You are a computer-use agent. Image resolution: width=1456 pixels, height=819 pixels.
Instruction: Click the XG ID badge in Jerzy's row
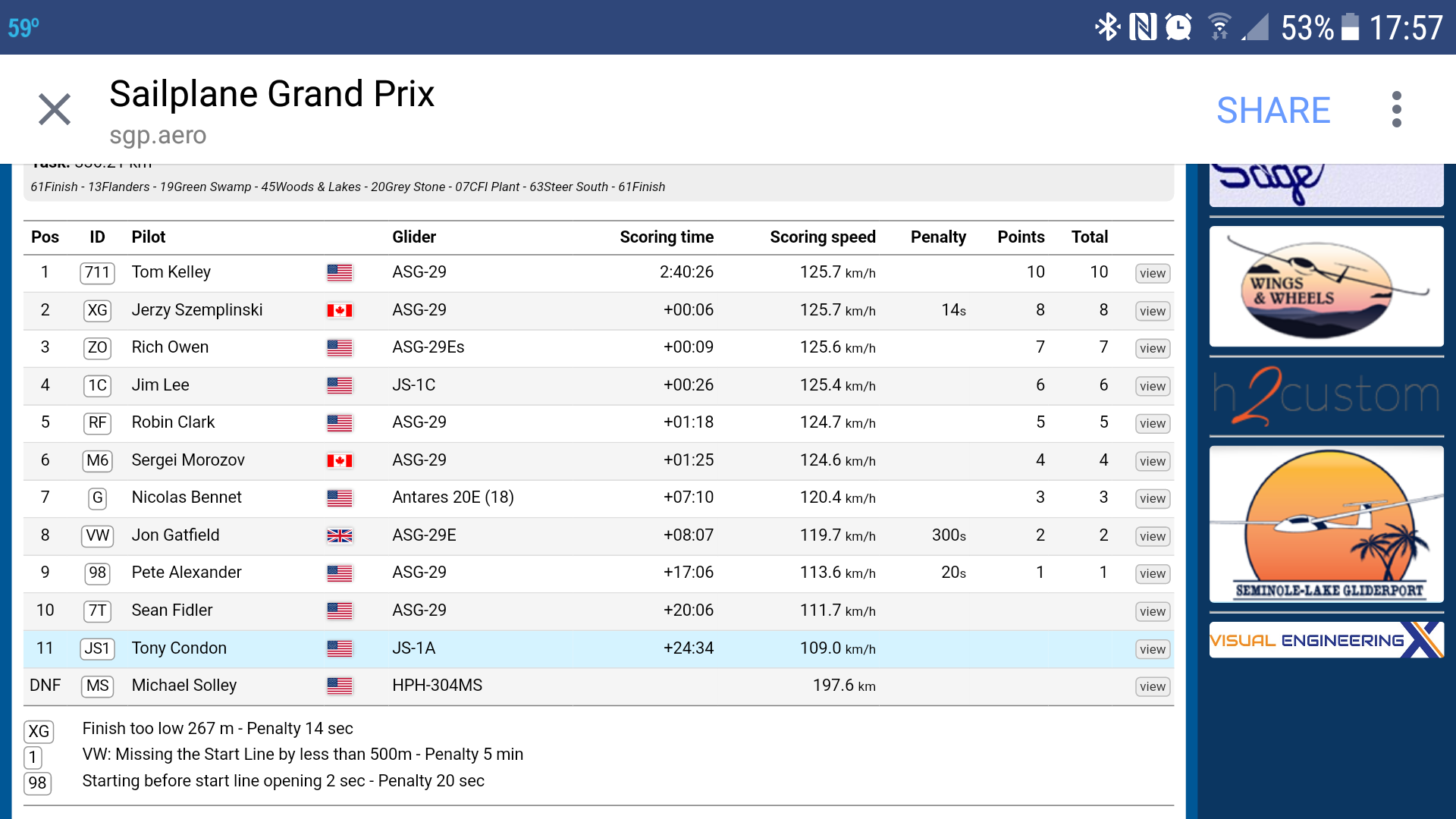pos(97,310)
